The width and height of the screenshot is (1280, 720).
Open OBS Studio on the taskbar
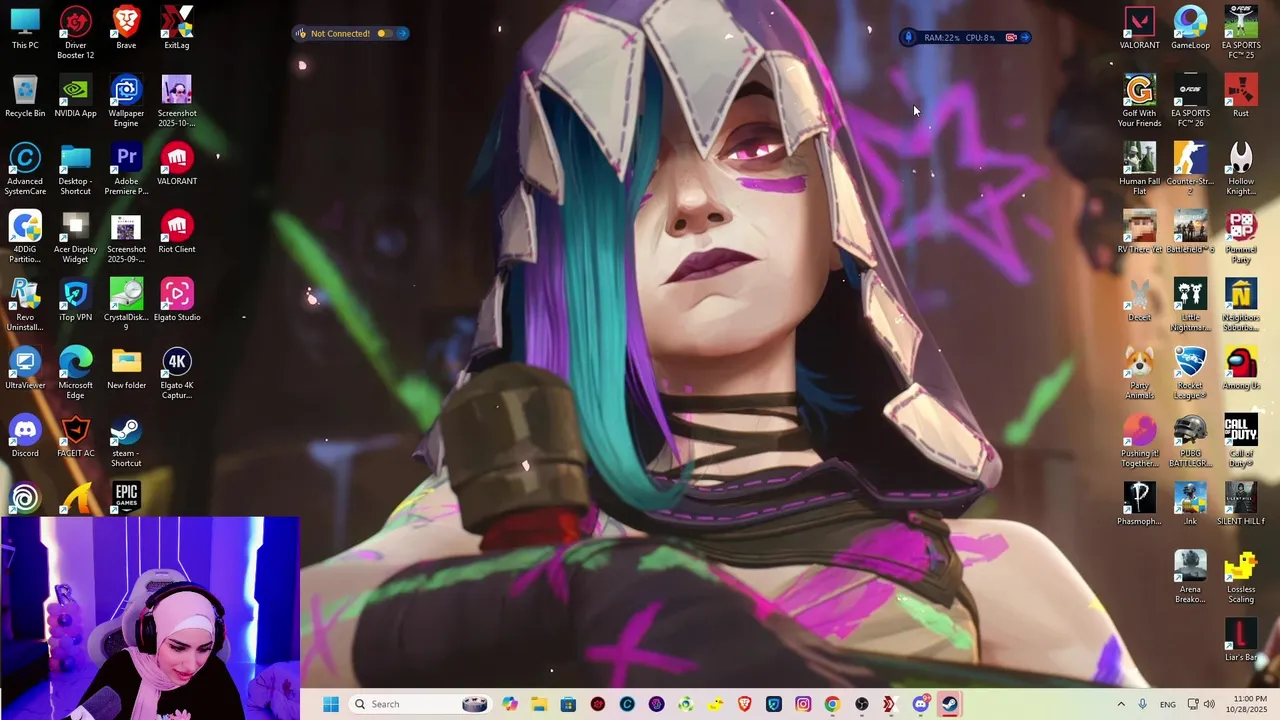pyautogui.click(x=862, y=704)
